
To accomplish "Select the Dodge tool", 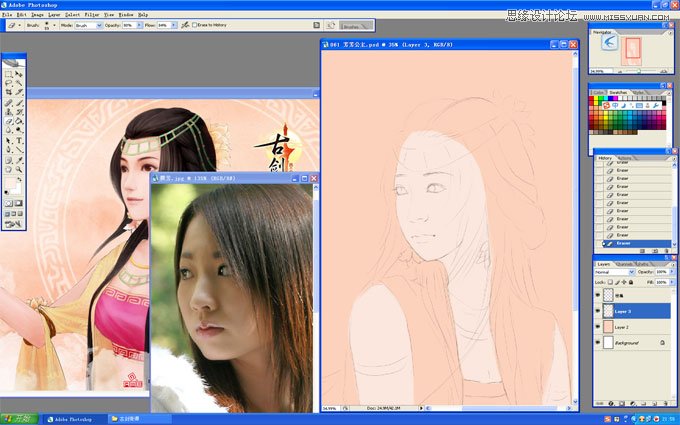I will (19, 130).
